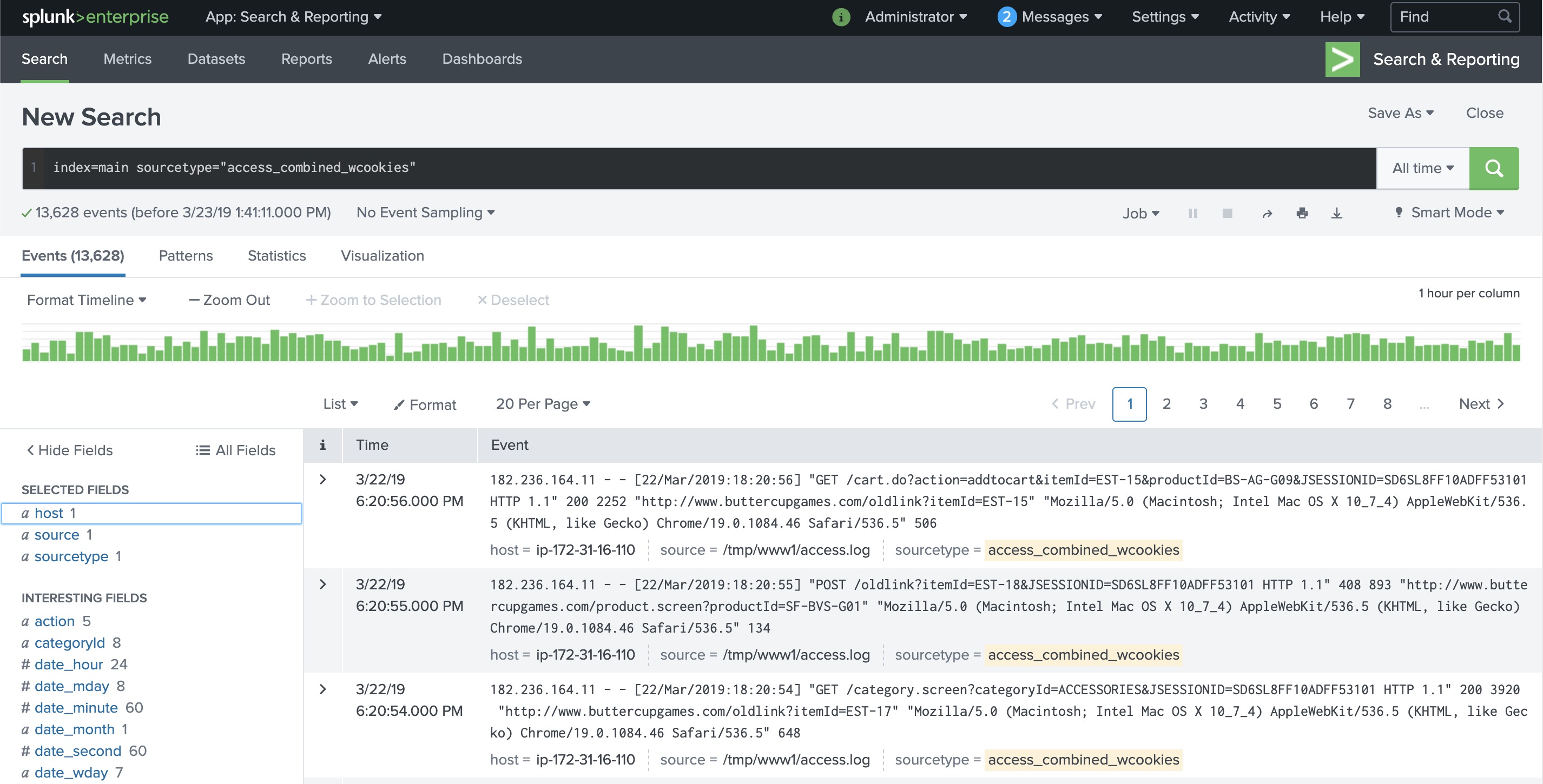Open Save As options

(x=1399, y=113)
